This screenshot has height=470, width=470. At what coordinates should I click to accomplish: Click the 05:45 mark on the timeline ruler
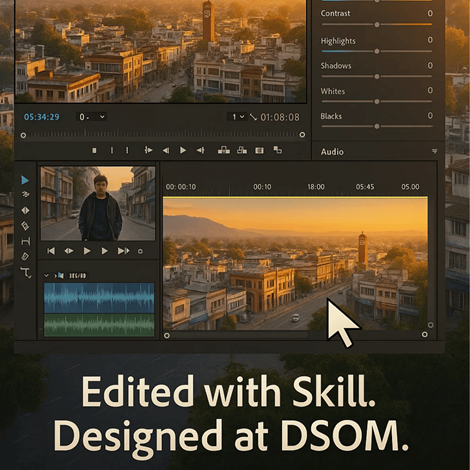[x=365, y=187]
